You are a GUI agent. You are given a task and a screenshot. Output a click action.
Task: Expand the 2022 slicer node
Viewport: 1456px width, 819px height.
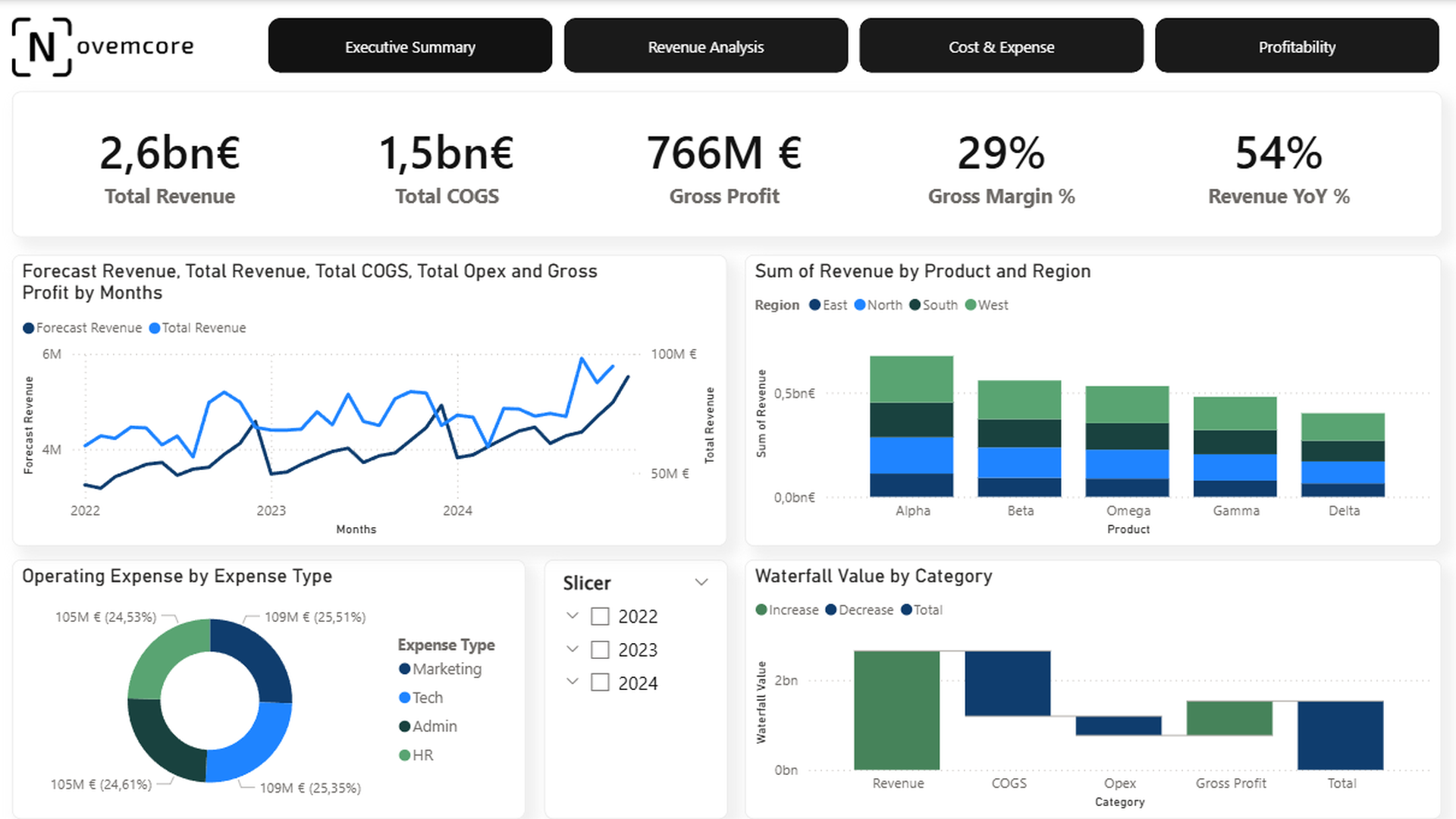(x=573, y=616)
